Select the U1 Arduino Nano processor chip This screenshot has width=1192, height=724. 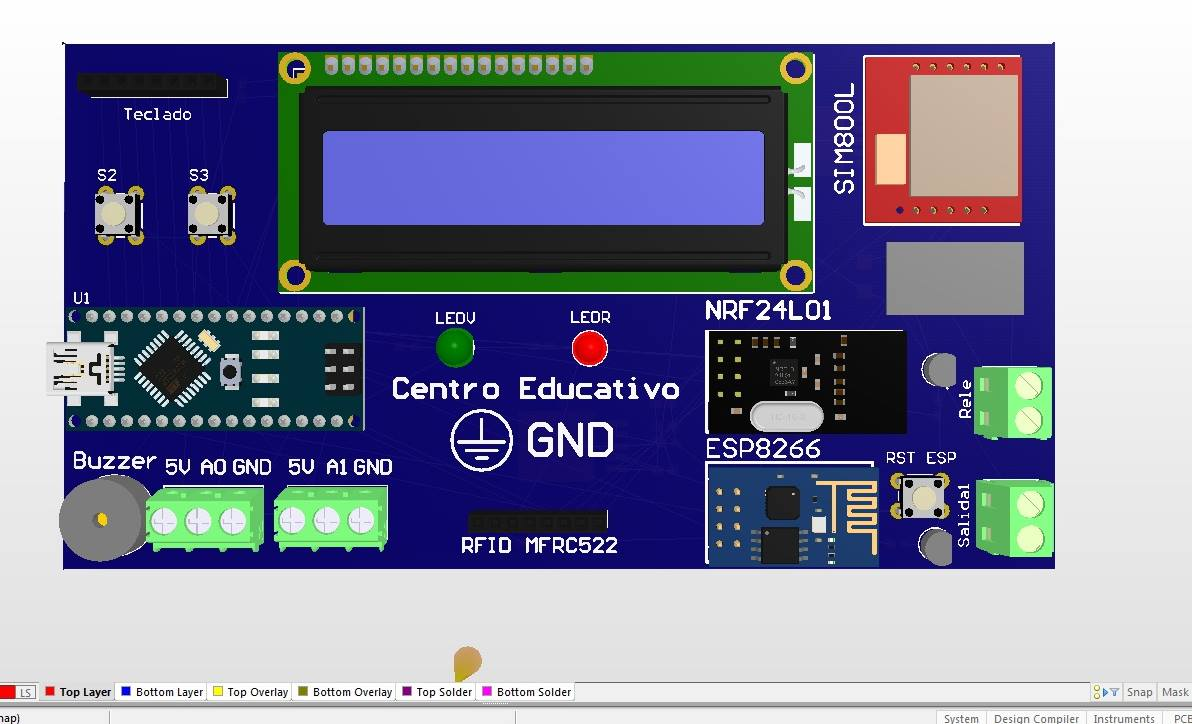[x=173, y=367]
